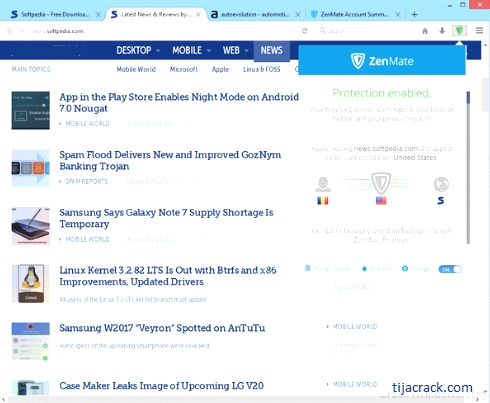Expand the MOBILE menu arrow

point(209,51)
